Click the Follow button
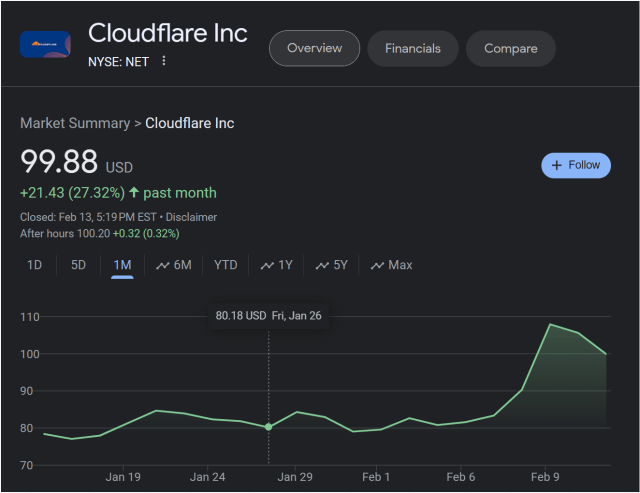This screenshot has height=493, width=640. [576, 165]
